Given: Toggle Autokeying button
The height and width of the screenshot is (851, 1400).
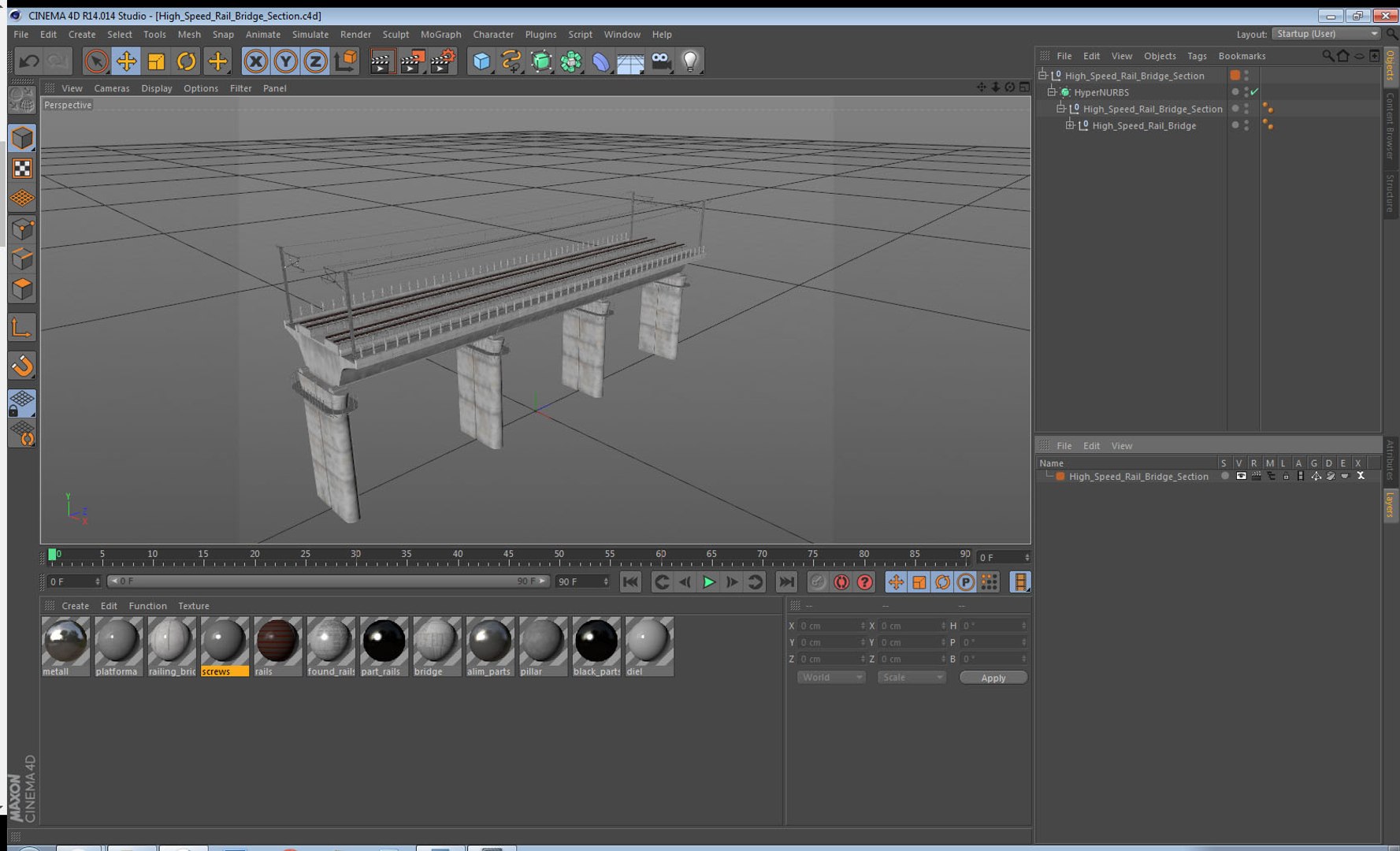Looking at the screenshot, I should point(841,582).
